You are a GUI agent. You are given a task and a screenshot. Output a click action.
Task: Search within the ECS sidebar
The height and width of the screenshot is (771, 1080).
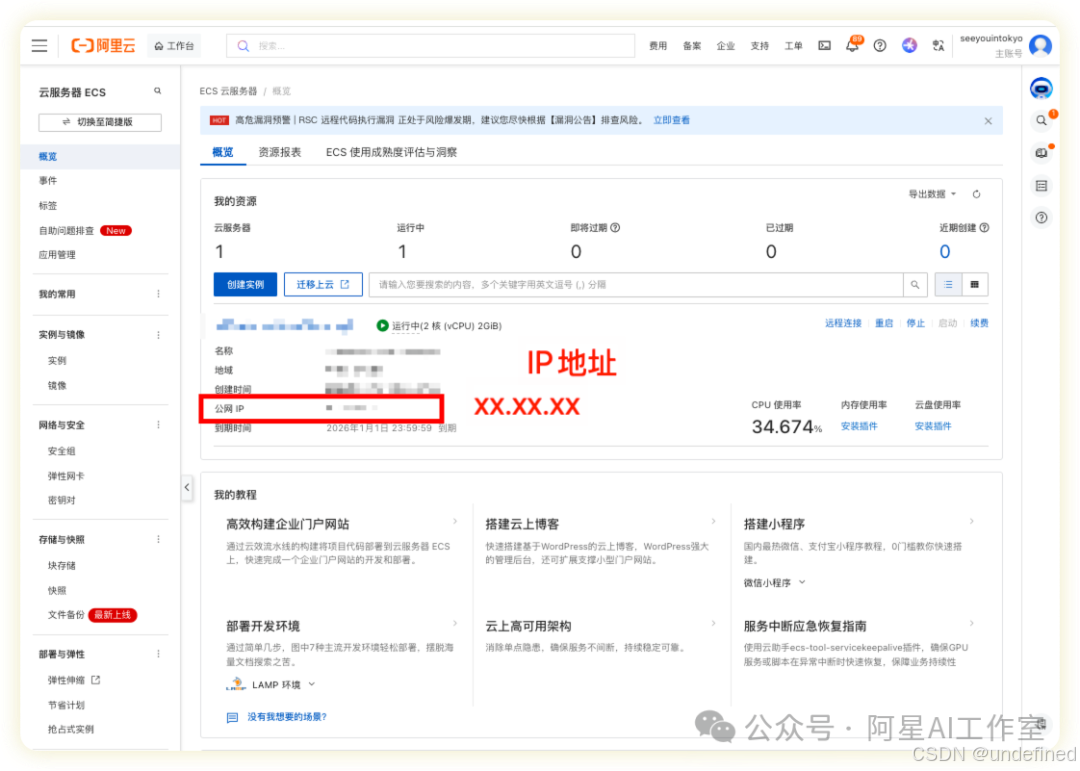pos(158,91)
